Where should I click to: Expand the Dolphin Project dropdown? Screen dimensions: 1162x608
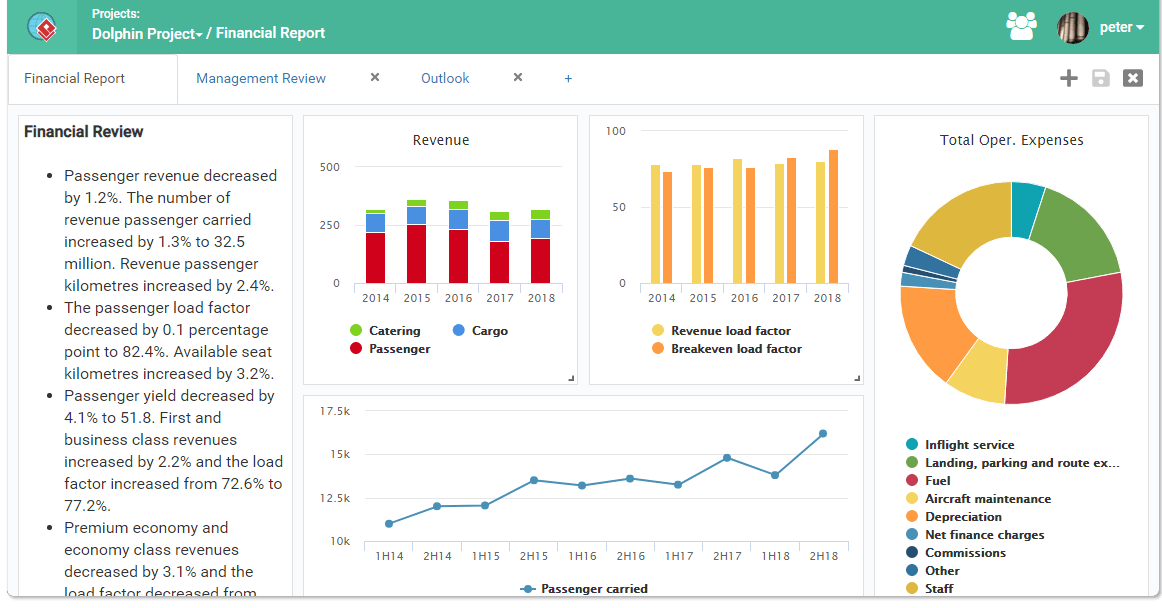click(147, 33)
